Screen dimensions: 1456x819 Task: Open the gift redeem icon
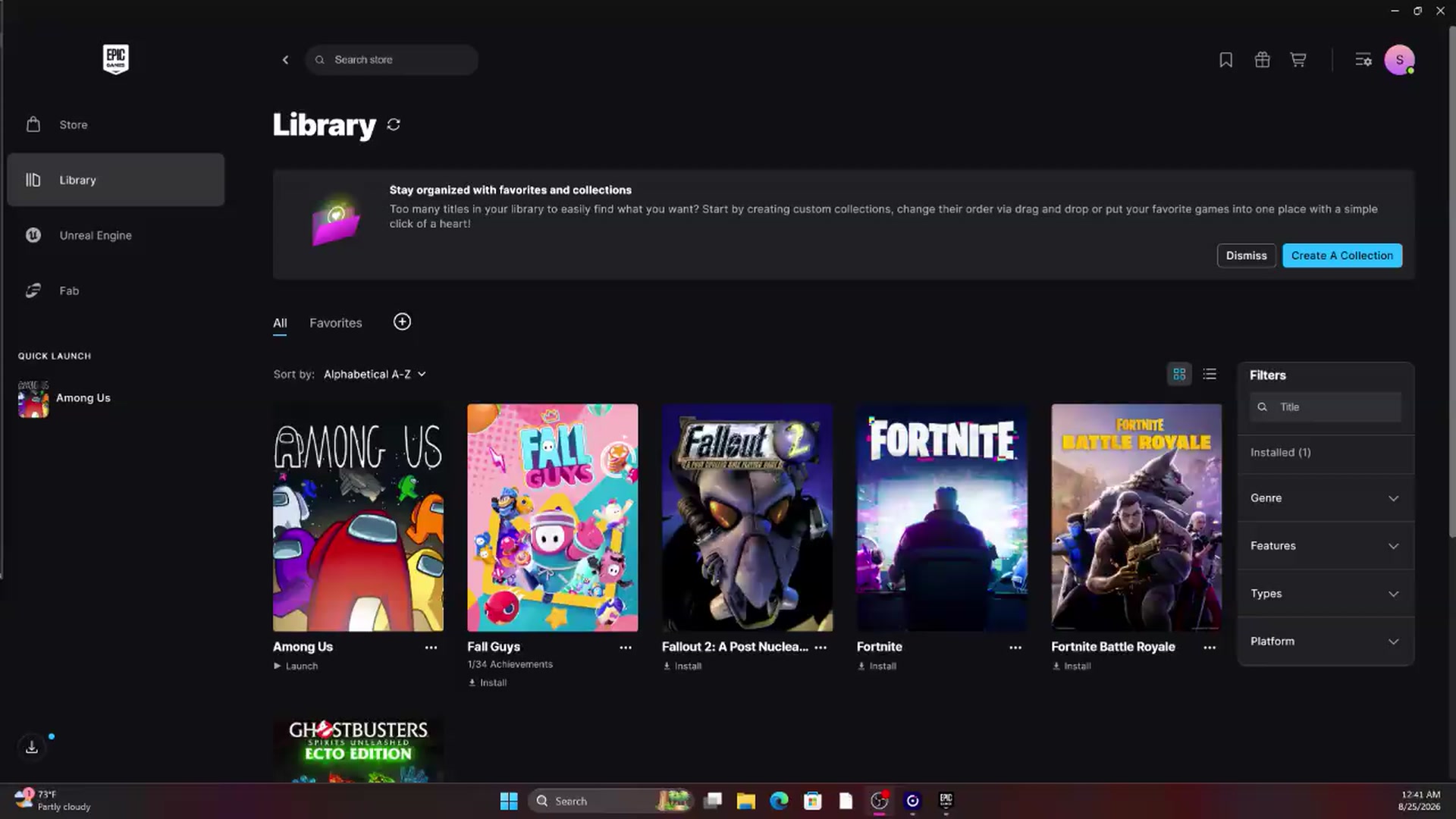(x=1262, y=60)
